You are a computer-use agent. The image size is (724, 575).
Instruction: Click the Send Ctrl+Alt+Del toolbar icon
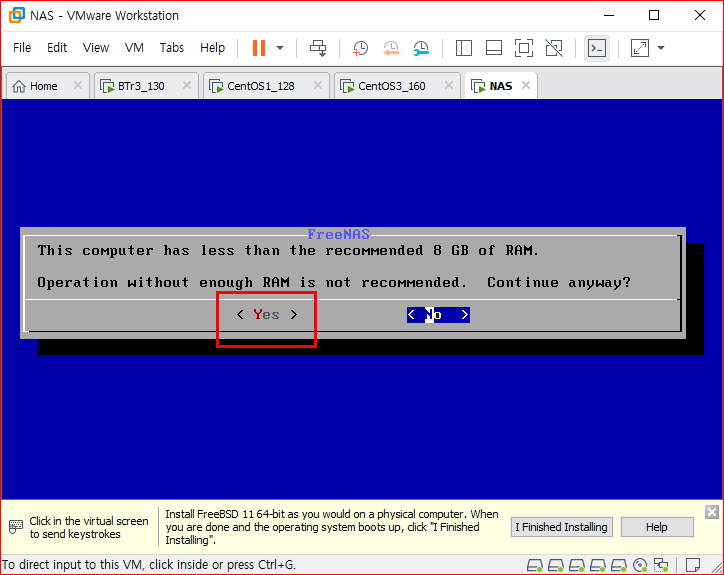pyautogui.click(x=318, y=48)
